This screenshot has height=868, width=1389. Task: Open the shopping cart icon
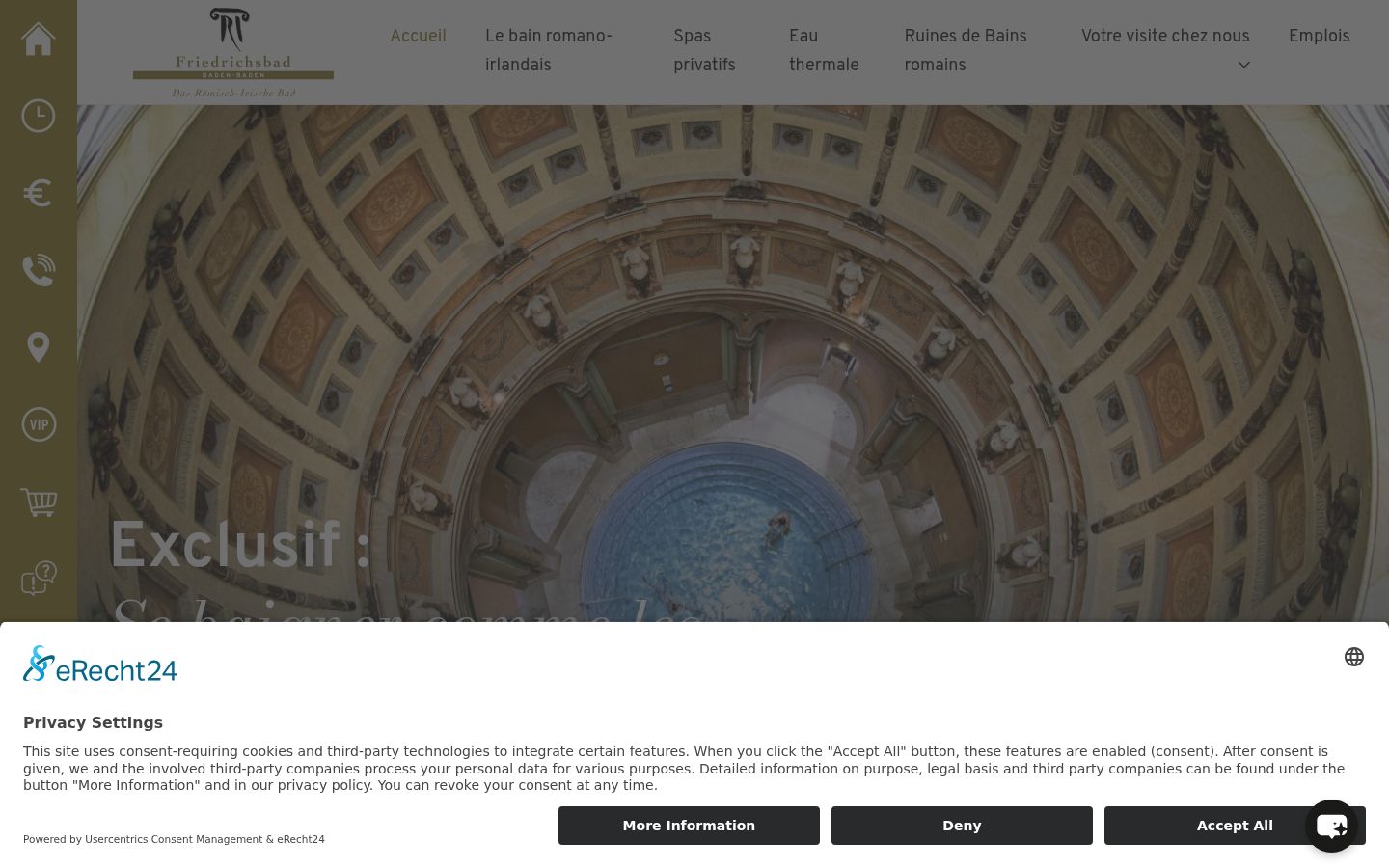click(x=39, y=502)
